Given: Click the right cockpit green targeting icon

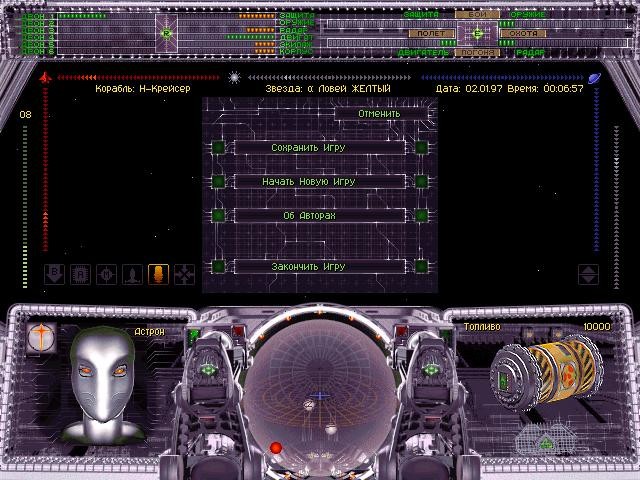Looking at the screenshot, I should point(431,371).
